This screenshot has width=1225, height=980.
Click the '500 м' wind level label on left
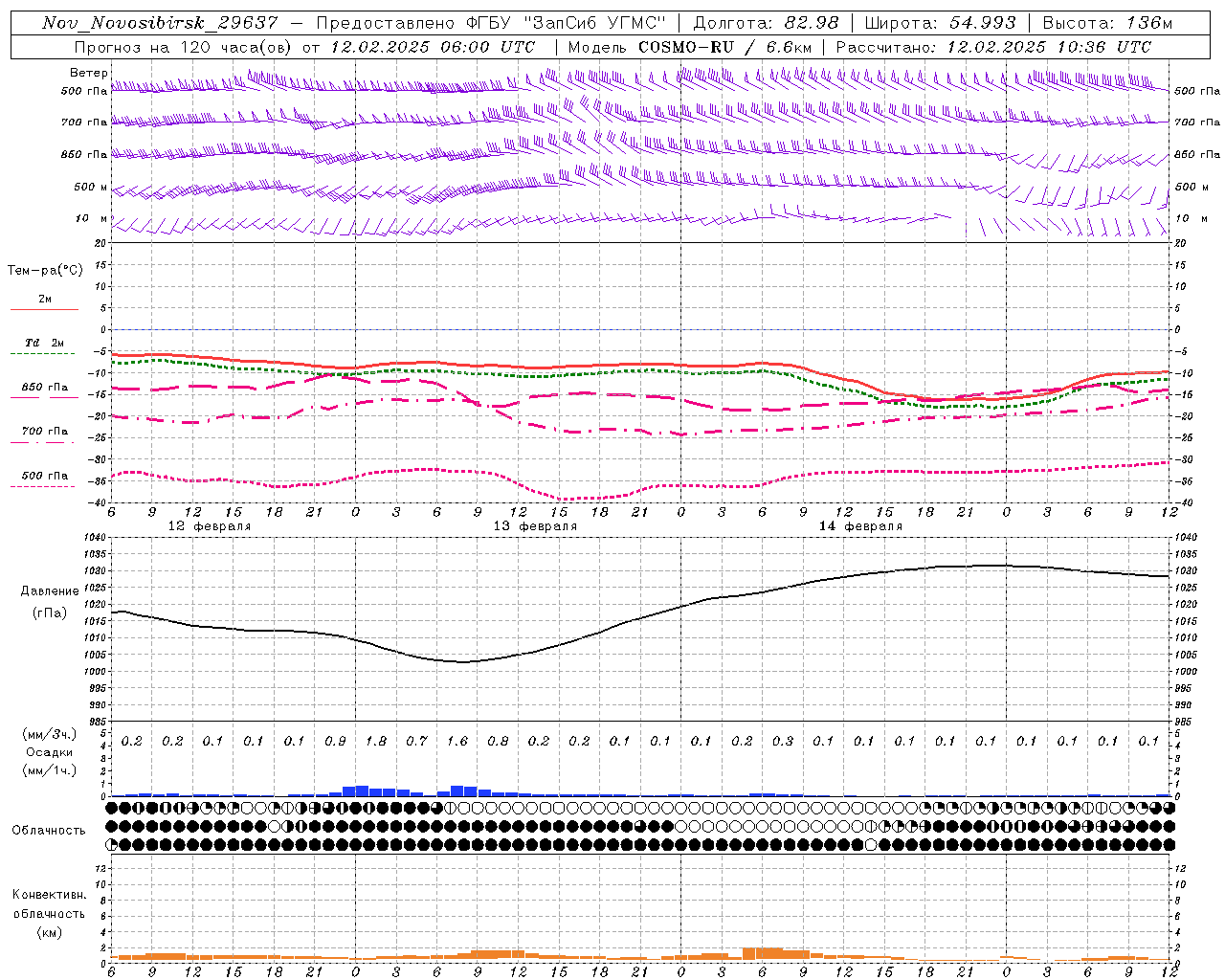(91, 187)
